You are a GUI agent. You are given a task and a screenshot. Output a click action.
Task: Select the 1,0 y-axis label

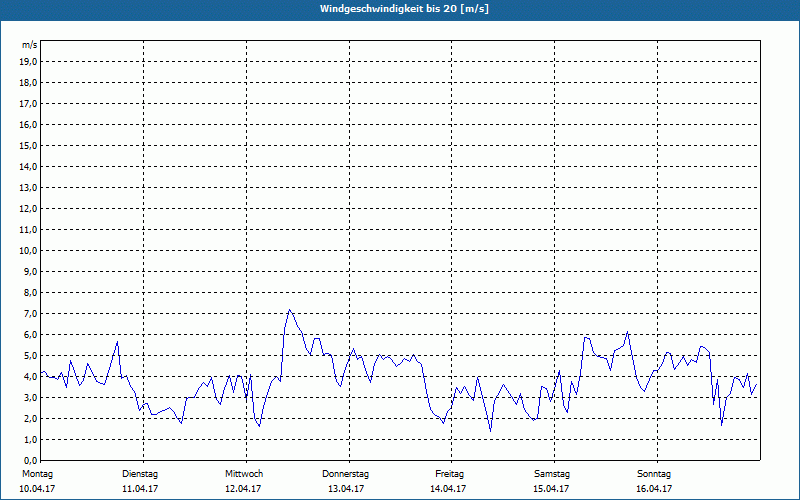30,440
